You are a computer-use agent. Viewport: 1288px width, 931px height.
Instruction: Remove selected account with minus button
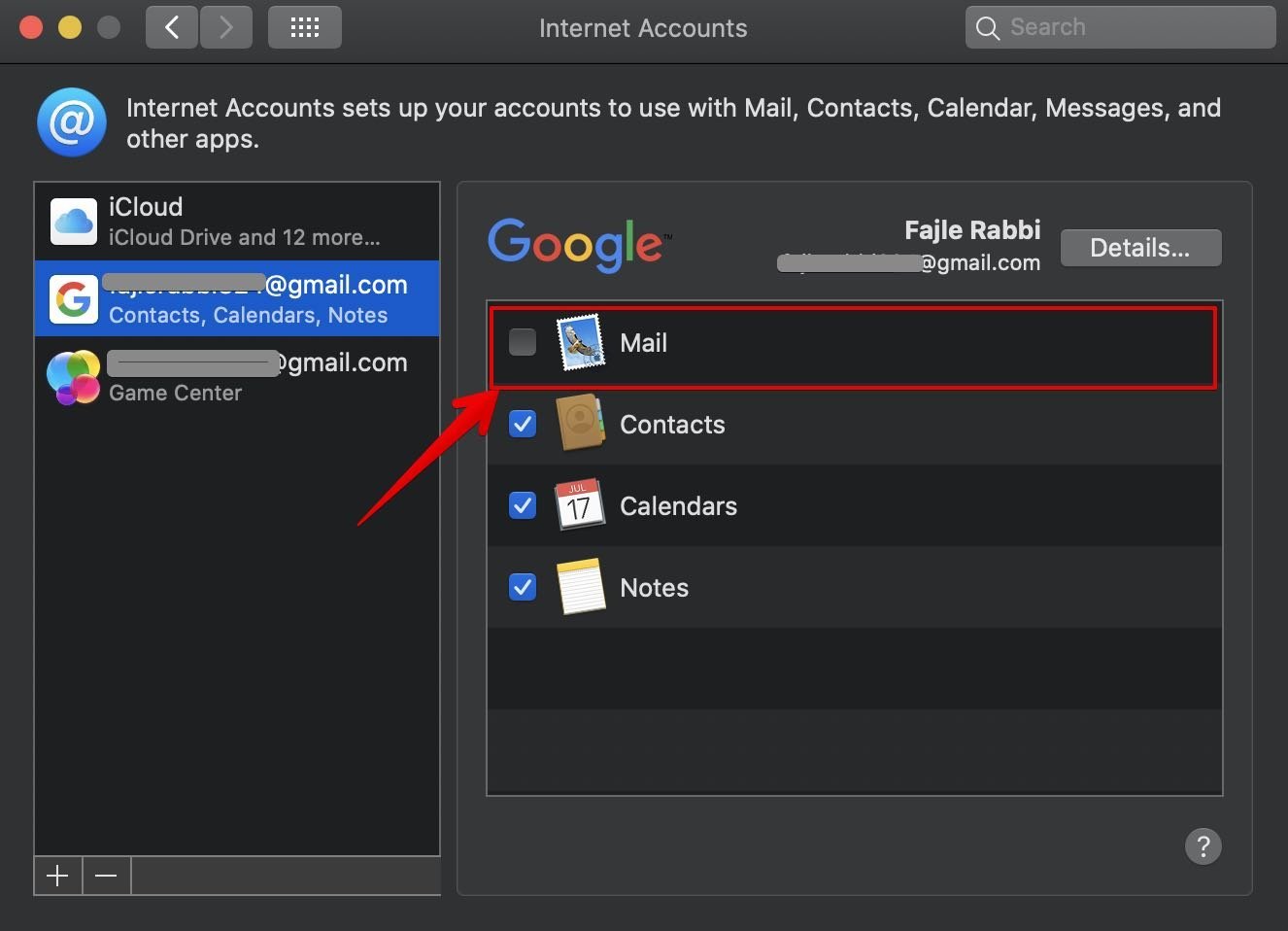(106, 876)
